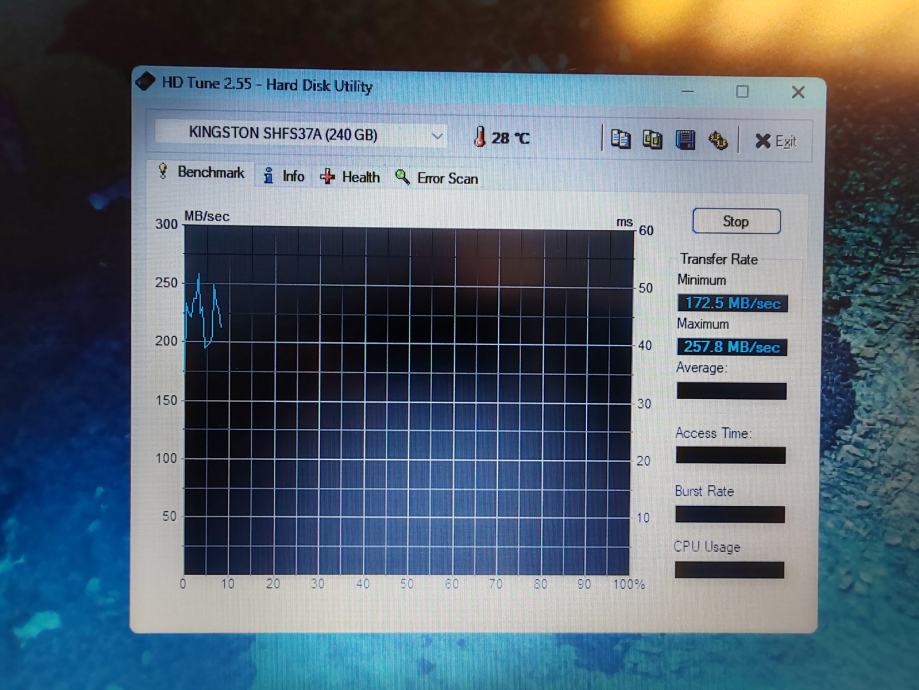Click the Health tab red cross icon
919x690 pixels.
(x=328, y=176)
